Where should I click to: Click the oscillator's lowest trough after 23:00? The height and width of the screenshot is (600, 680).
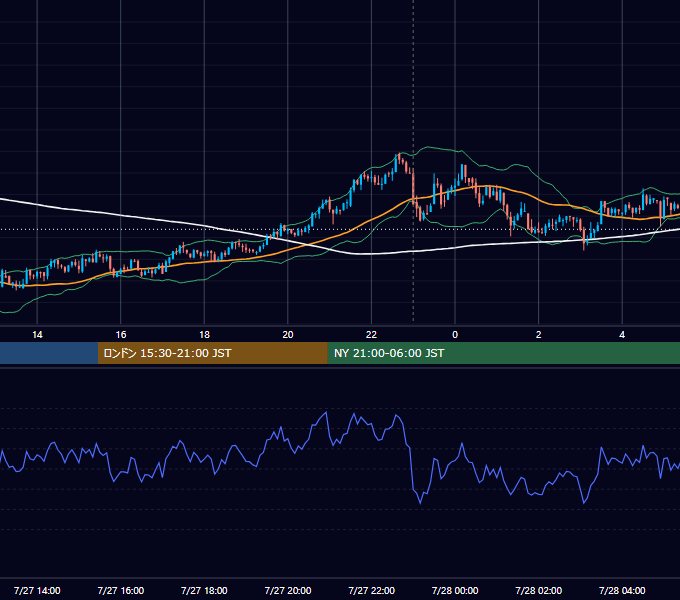click(x=420, y=503)
